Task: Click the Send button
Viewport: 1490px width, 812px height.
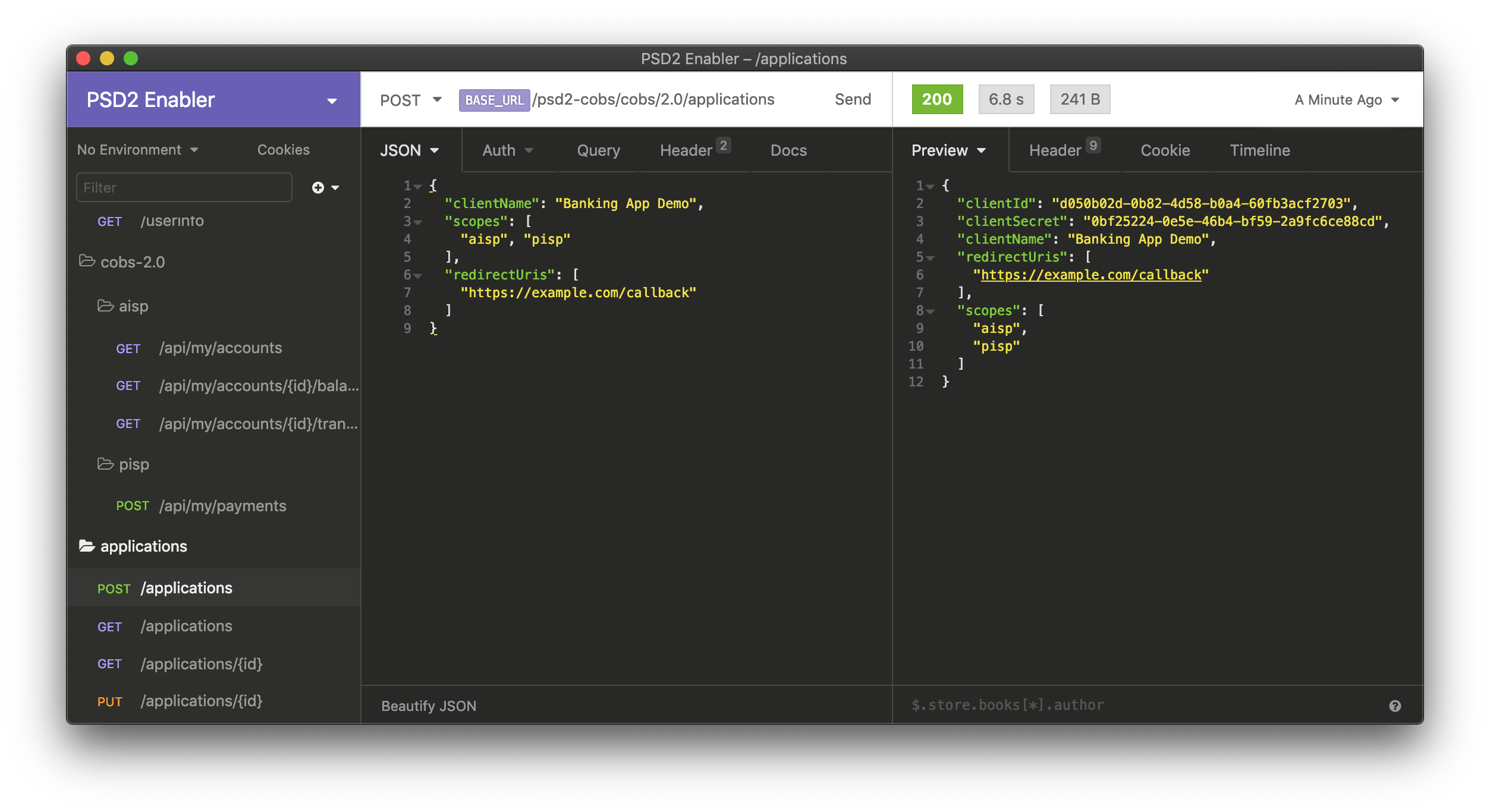Action: coord(853,99)
